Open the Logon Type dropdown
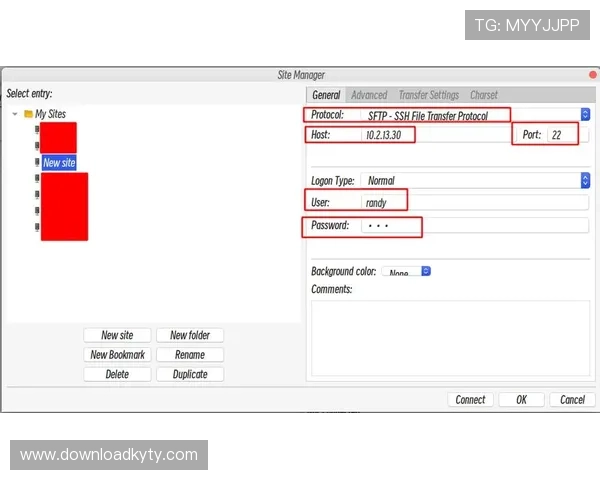 pos(585,180)
